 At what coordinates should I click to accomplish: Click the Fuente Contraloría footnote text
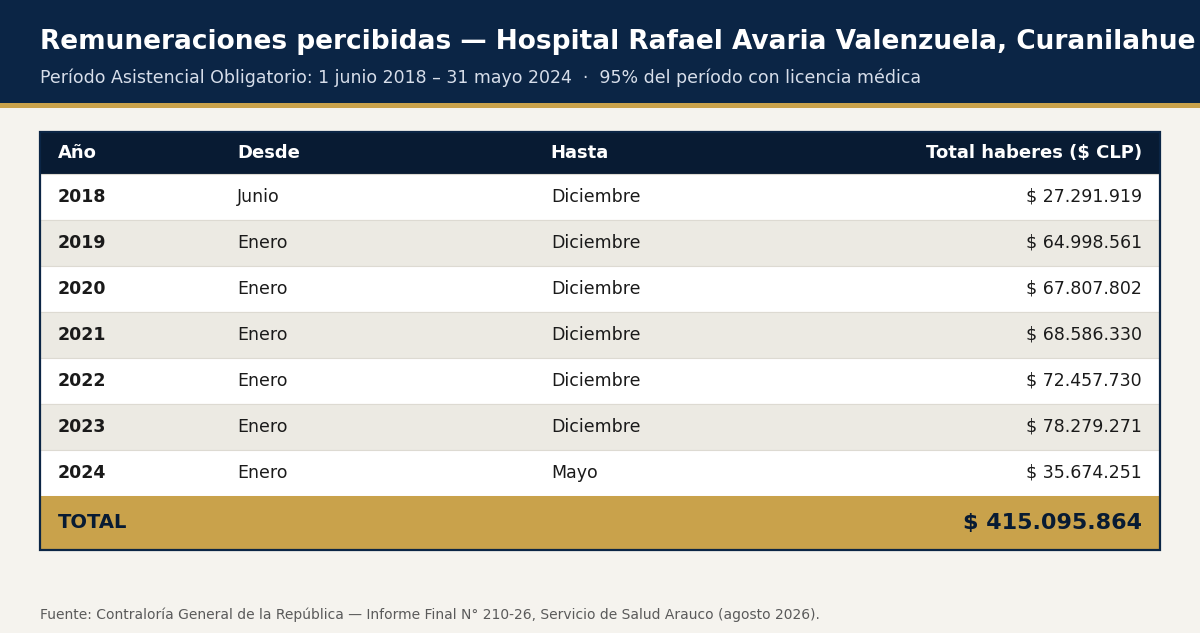point(430,615)
